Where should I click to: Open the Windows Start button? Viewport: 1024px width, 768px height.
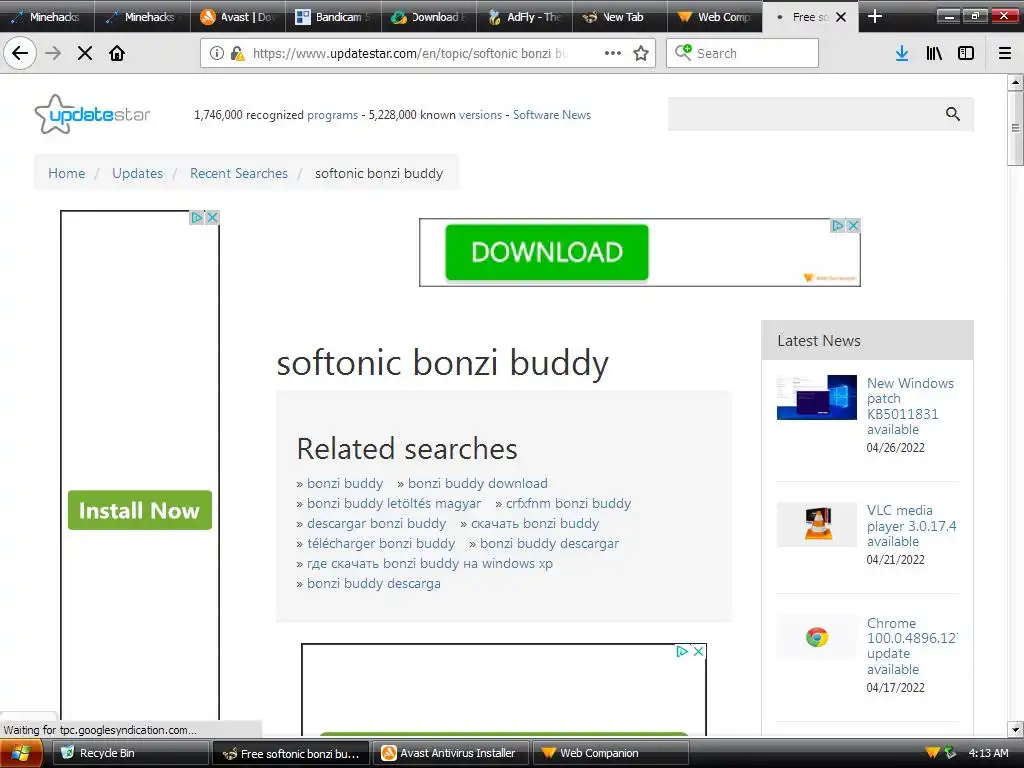21,753
